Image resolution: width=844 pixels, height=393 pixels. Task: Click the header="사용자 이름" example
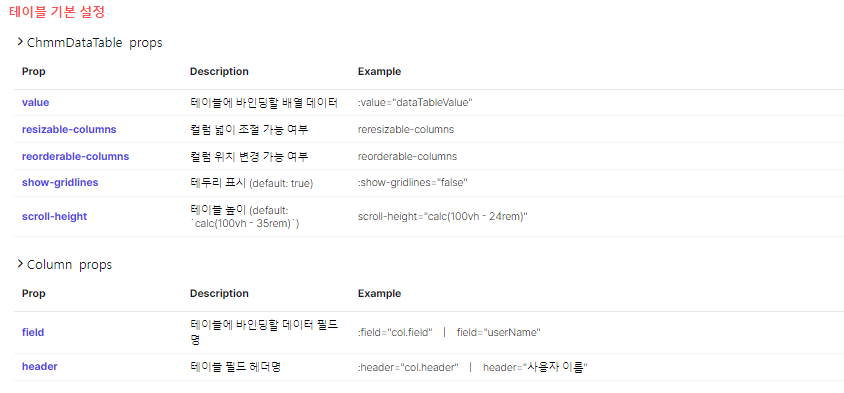(x=535, y=367)
